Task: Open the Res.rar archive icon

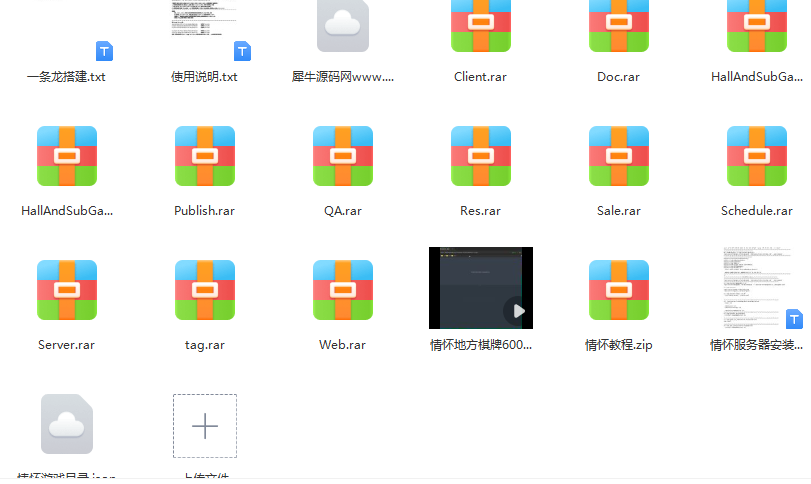Action: (x=481, y=156)
